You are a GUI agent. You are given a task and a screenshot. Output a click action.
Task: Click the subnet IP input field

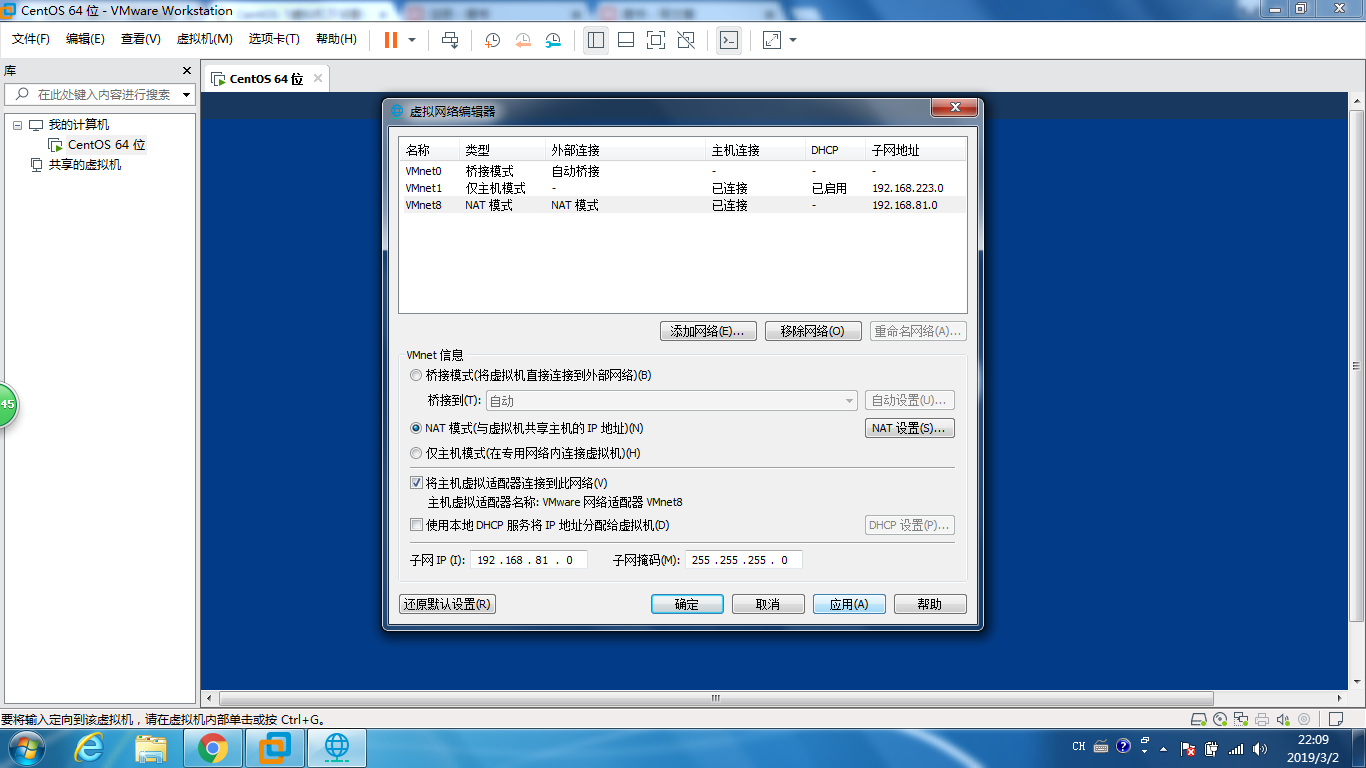529,559
